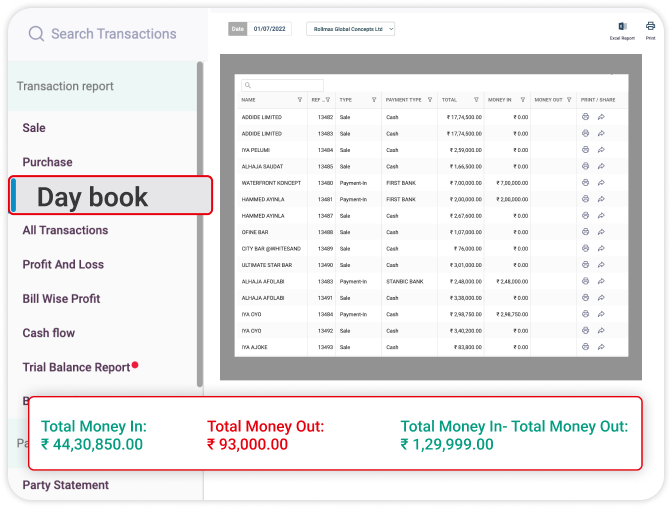Viewport: 672px width, 508px height.
Task: Print the HAMMED AYINLA 13481 payment-in
Action: click(585, 199)
